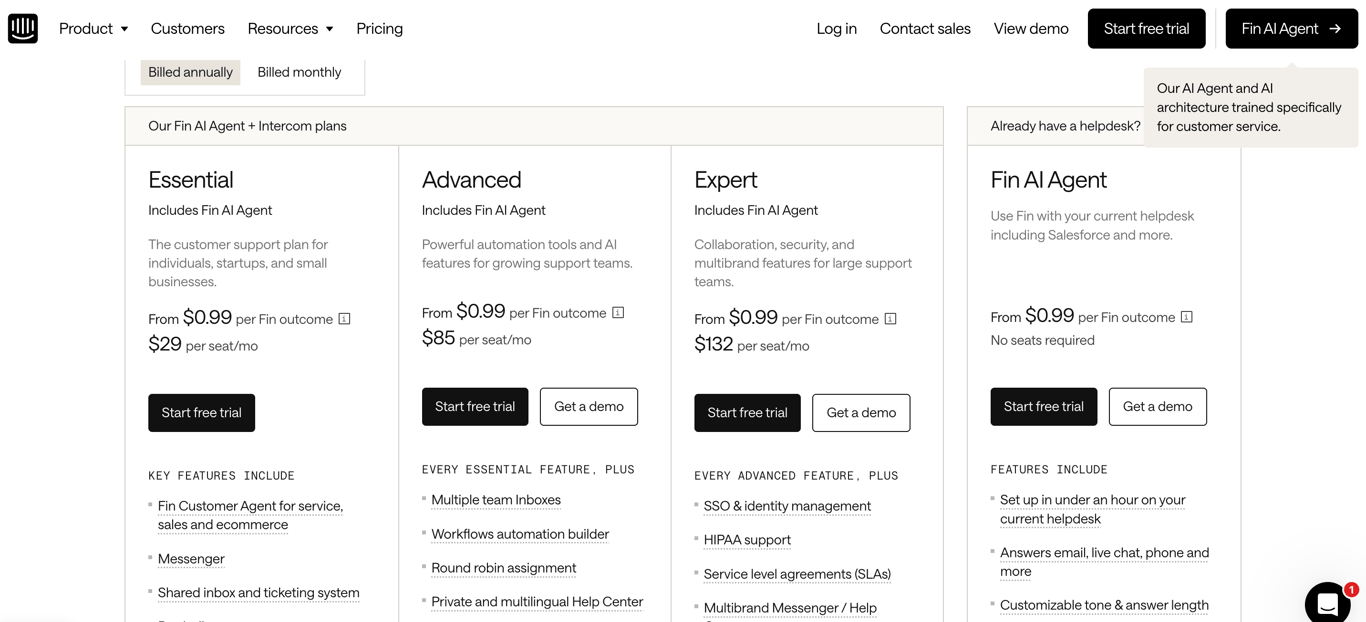Go to Pricing in the nav bar
The height and width of the screenshot is (622, 1366).
click(379, 29)
